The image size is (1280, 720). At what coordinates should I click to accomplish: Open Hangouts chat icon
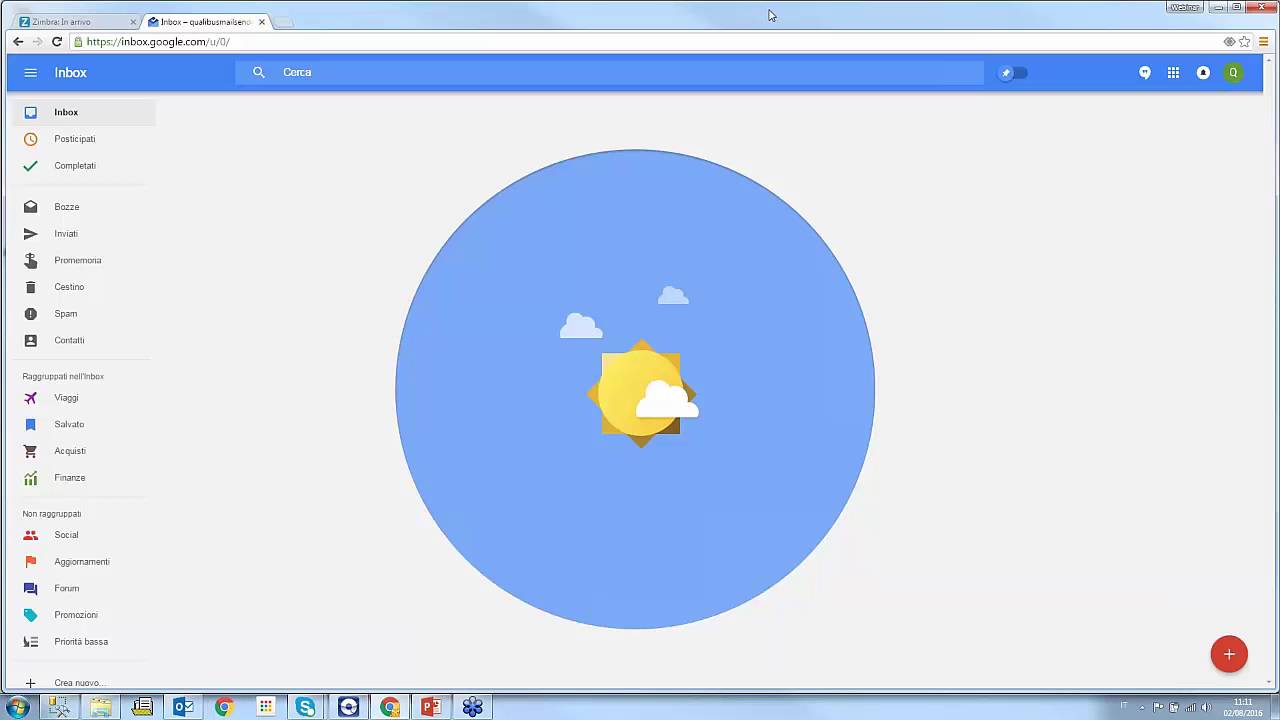click(x=1145, y=73)
